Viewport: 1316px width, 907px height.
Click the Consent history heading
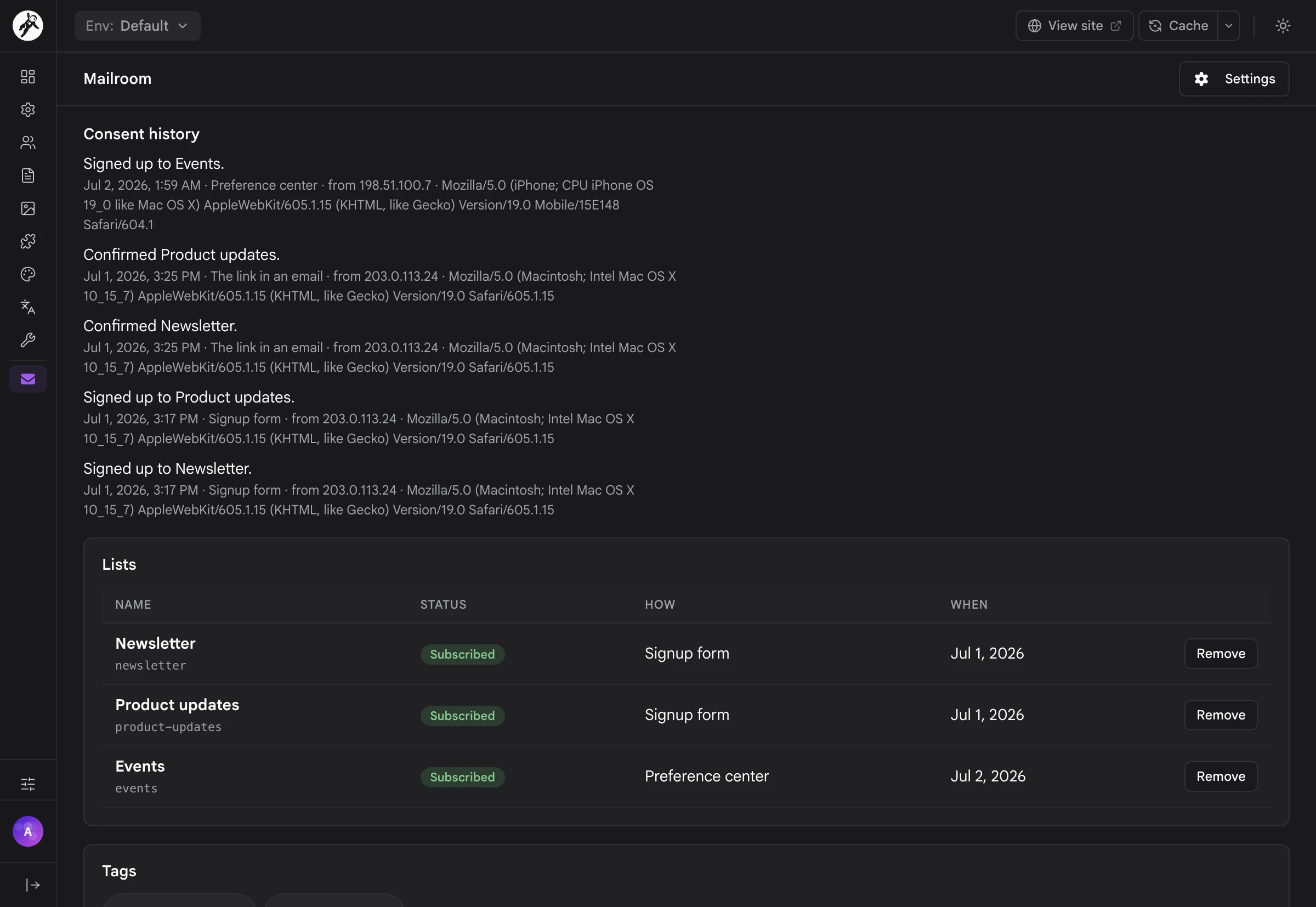[x=141, y=134]
